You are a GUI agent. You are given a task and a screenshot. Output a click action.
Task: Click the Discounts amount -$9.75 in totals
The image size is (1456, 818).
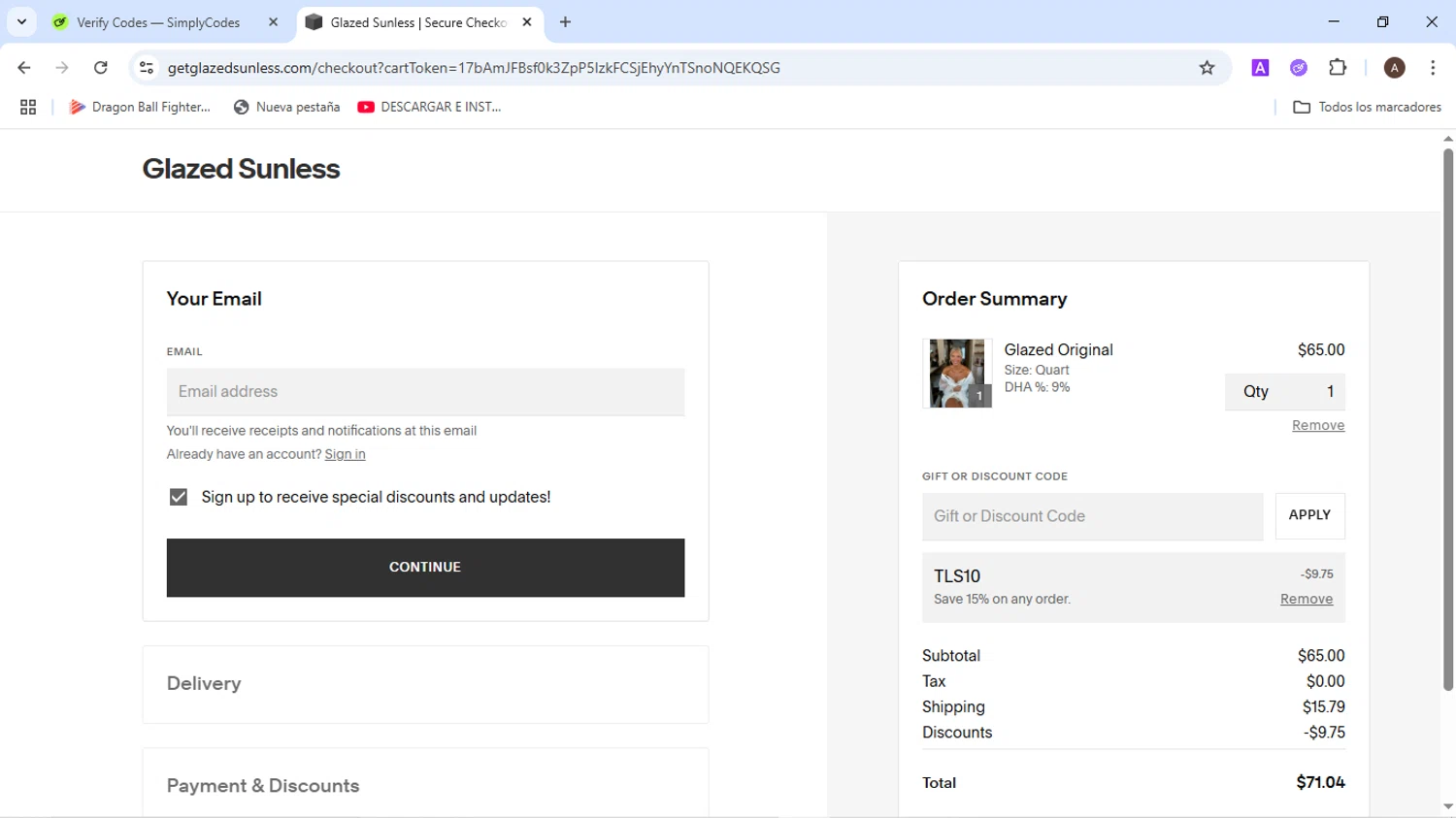click(1324, 733)
